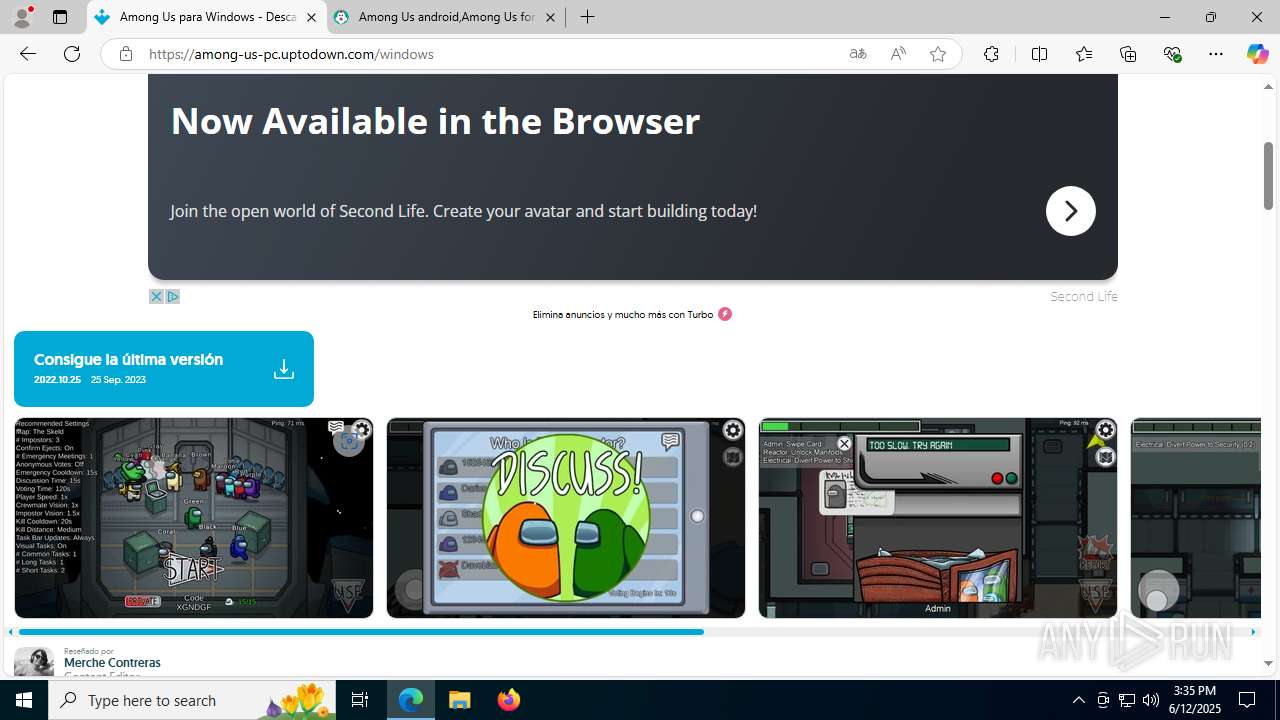Open Collections icon
Image resolution: width=1280 pixels, height=720 pixels.
(x=1128, y=54)
